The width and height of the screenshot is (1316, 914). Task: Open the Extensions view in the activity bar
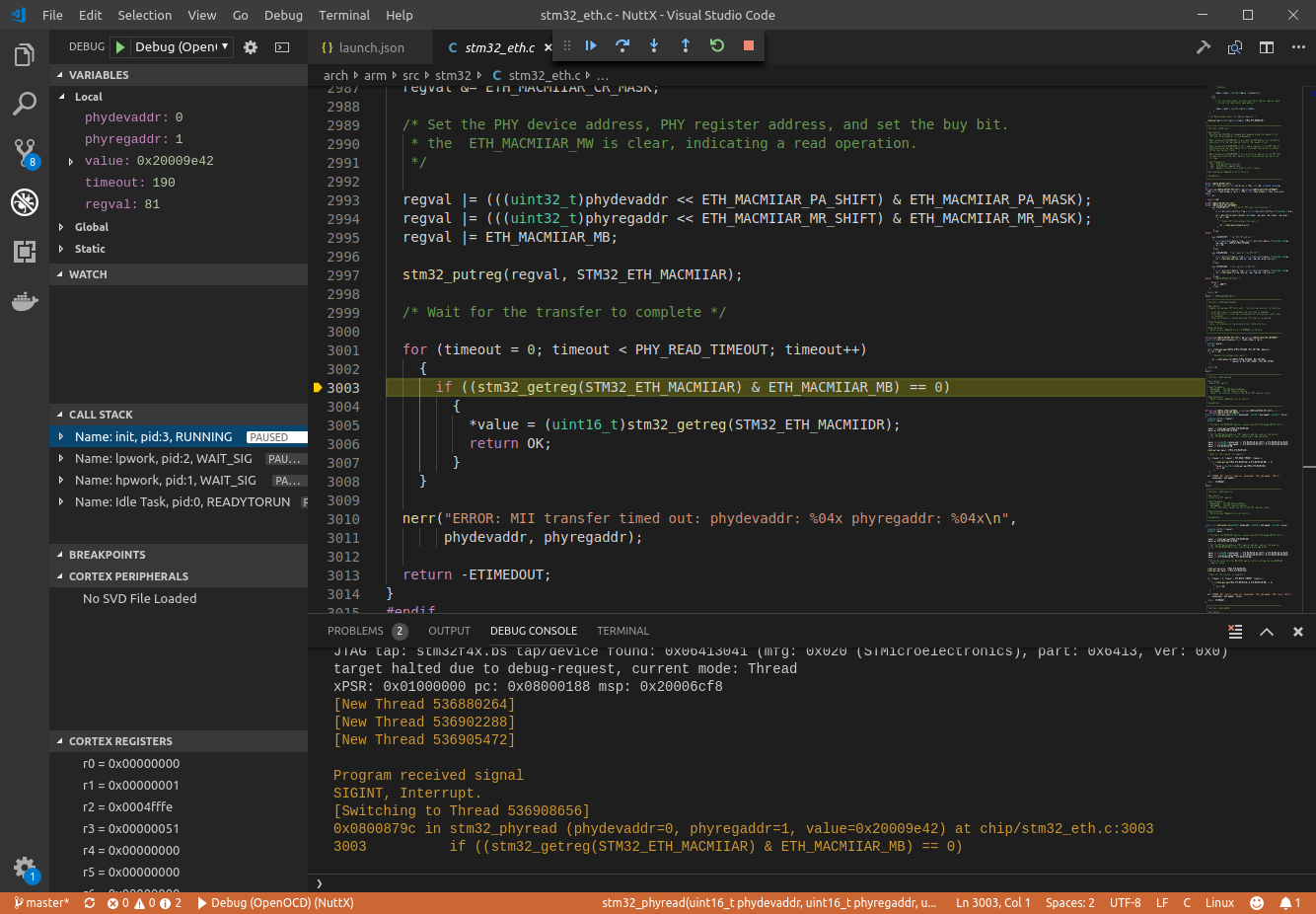click(x=24, y=251)
